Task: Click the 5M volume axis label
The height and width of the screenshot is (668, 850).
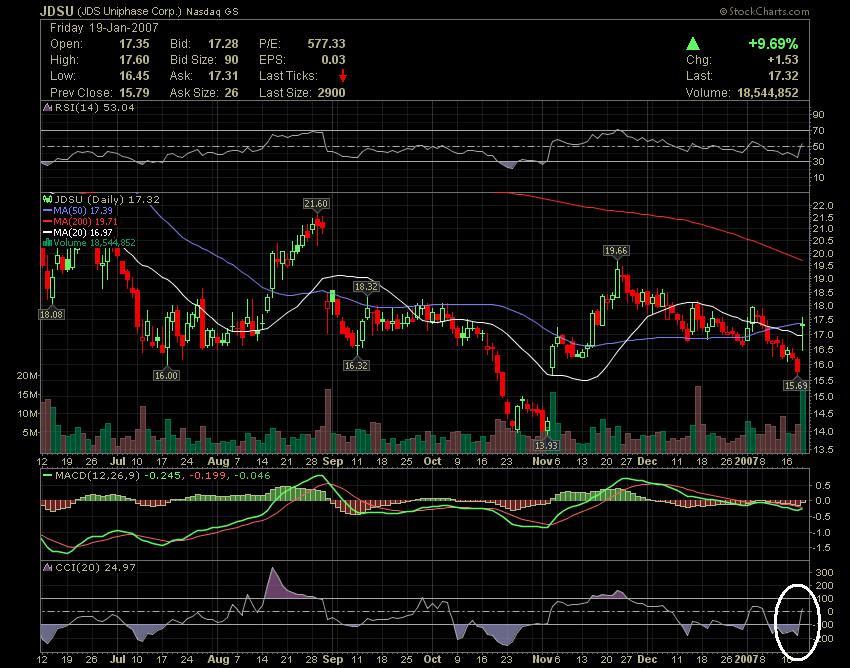Action: [30, 433]
